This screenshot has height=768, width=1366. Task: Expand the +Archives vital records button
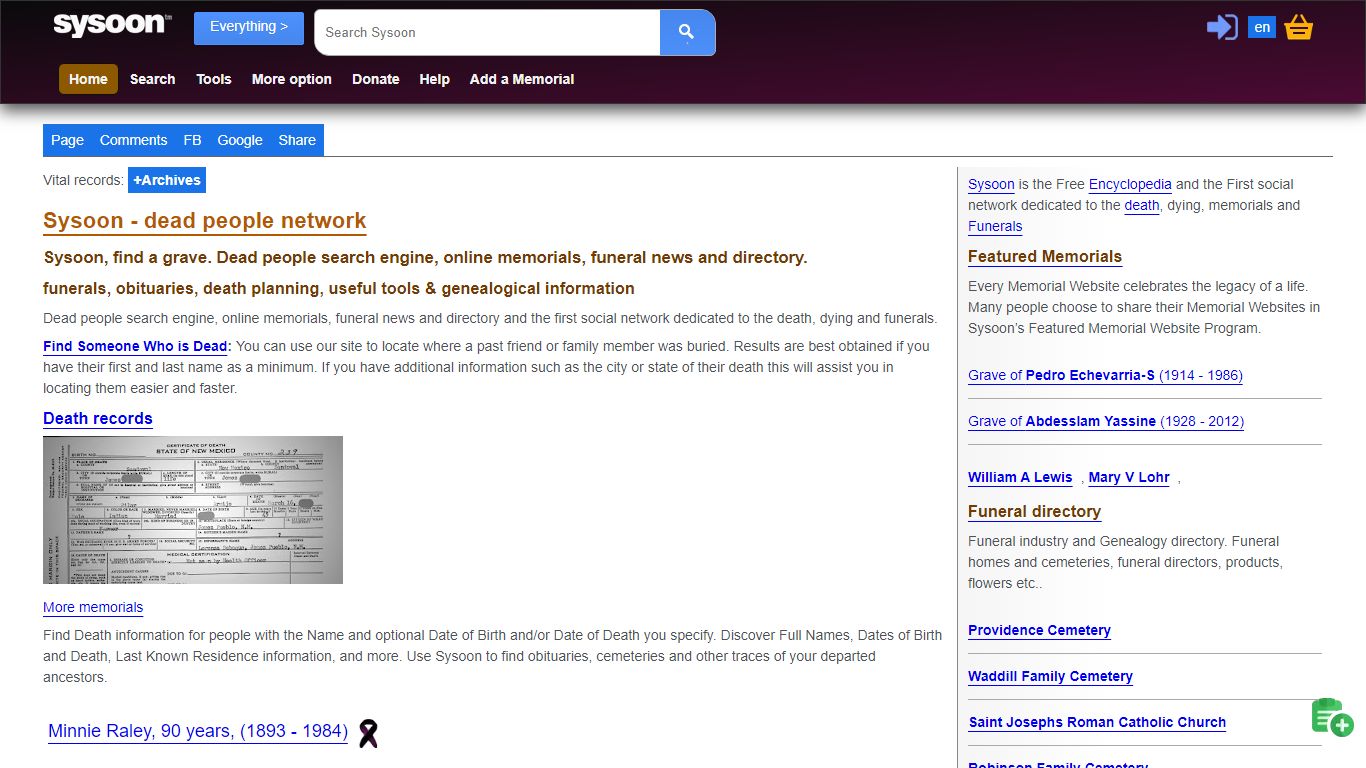(x=167, y=180)
